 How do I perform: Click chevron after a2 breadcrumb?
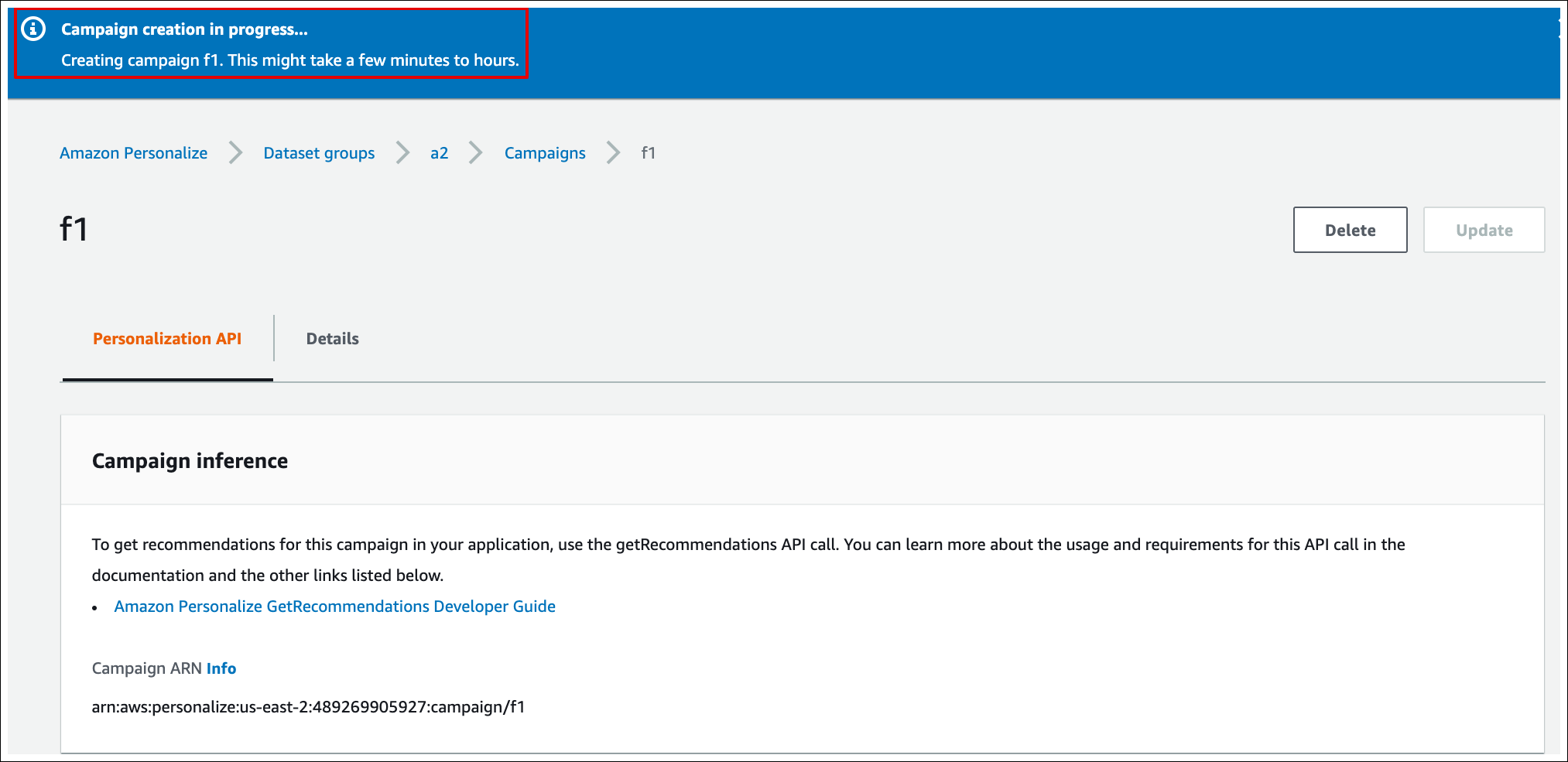(x=476, y=153)
